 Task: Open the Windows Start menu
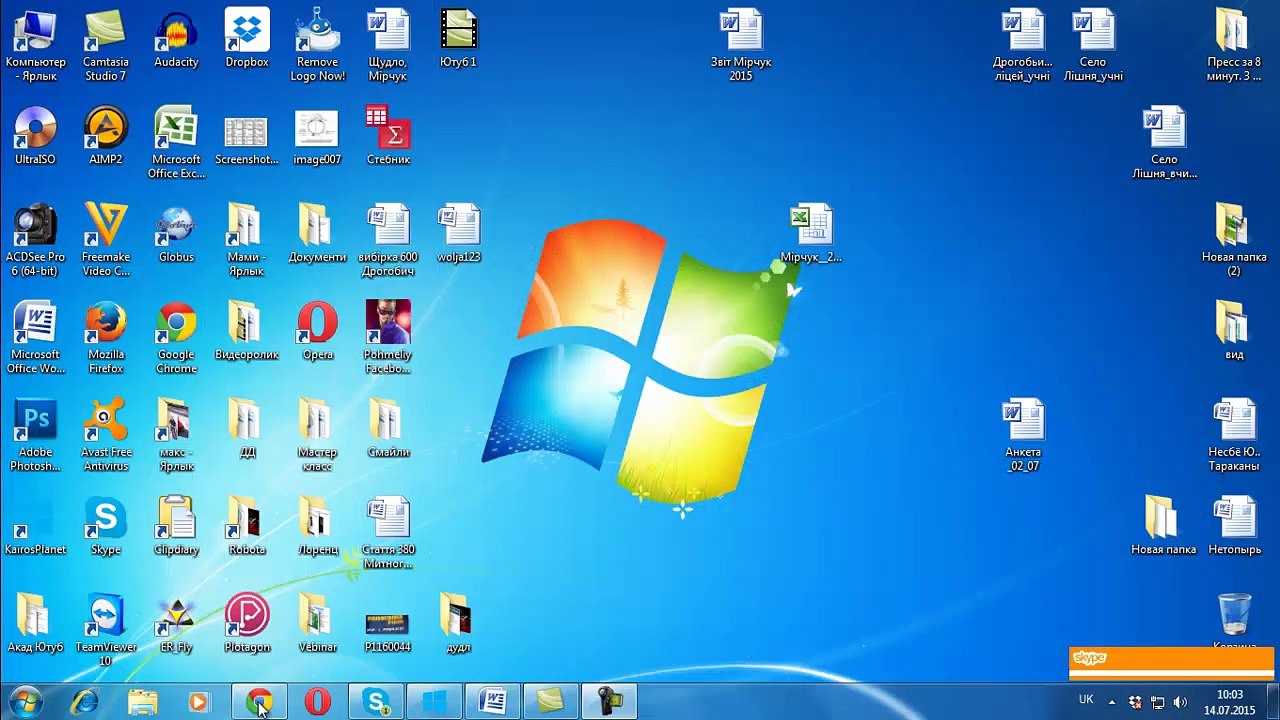(26, 702)
